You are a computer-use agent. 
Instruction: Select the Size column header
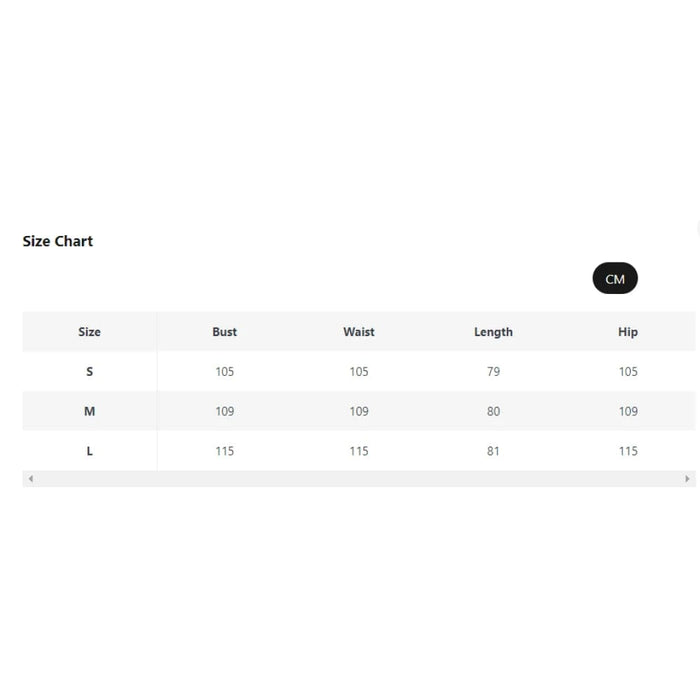(89, 332)
